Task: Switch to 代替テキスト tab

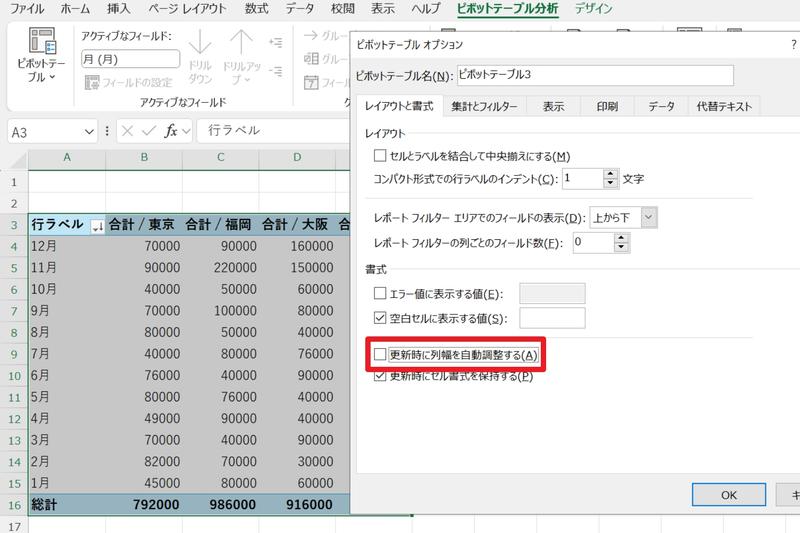Action: (x=724, y=107)
